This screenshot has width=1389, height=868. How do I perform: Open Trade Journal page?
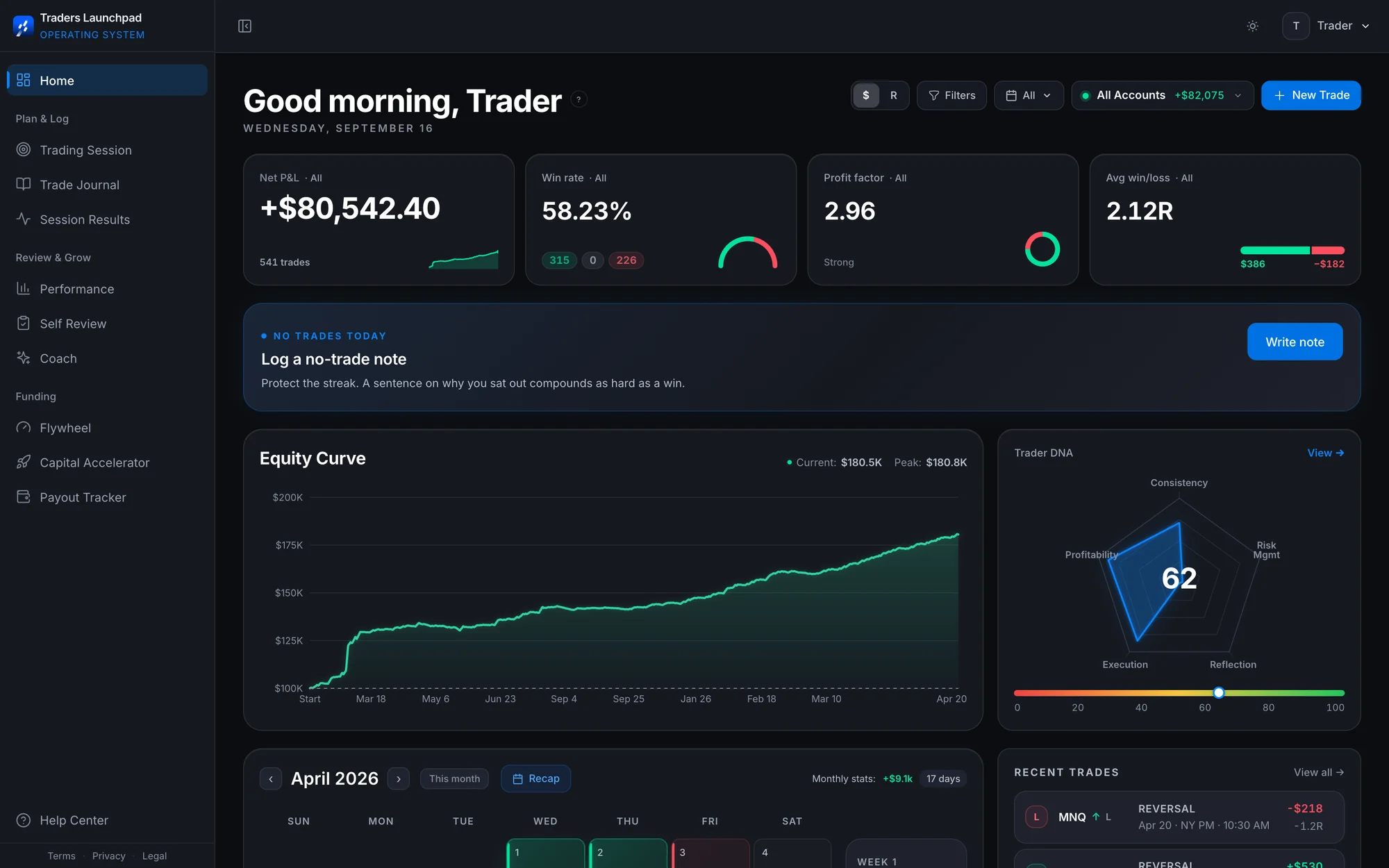(108, 185)
